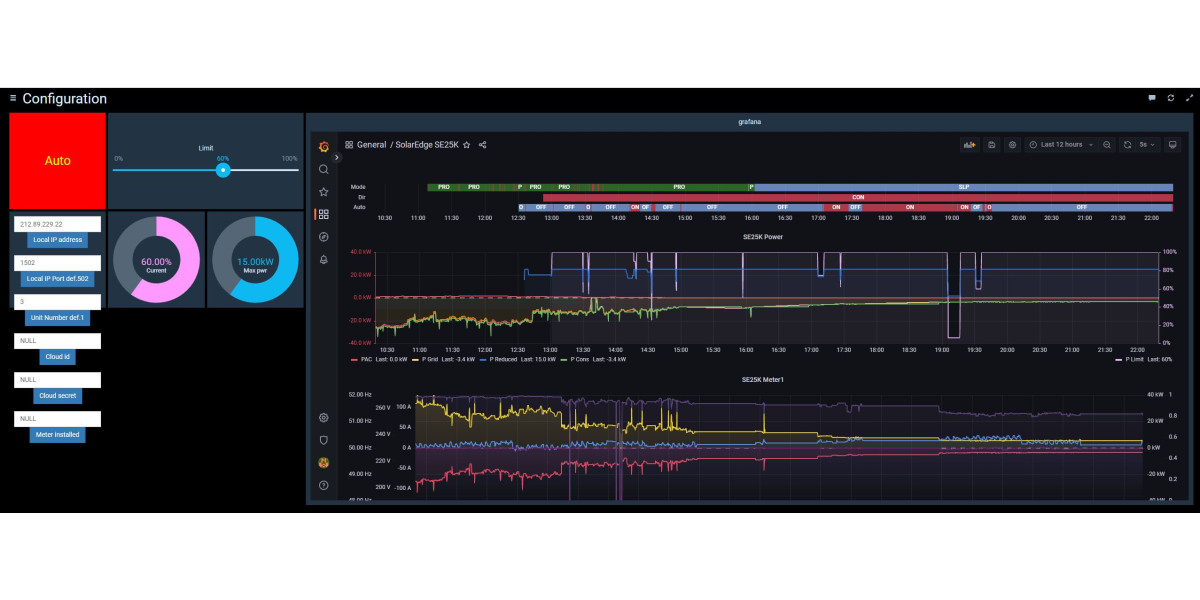
Task: Click the Limit slider track near 100%
Action: [295, 170]
